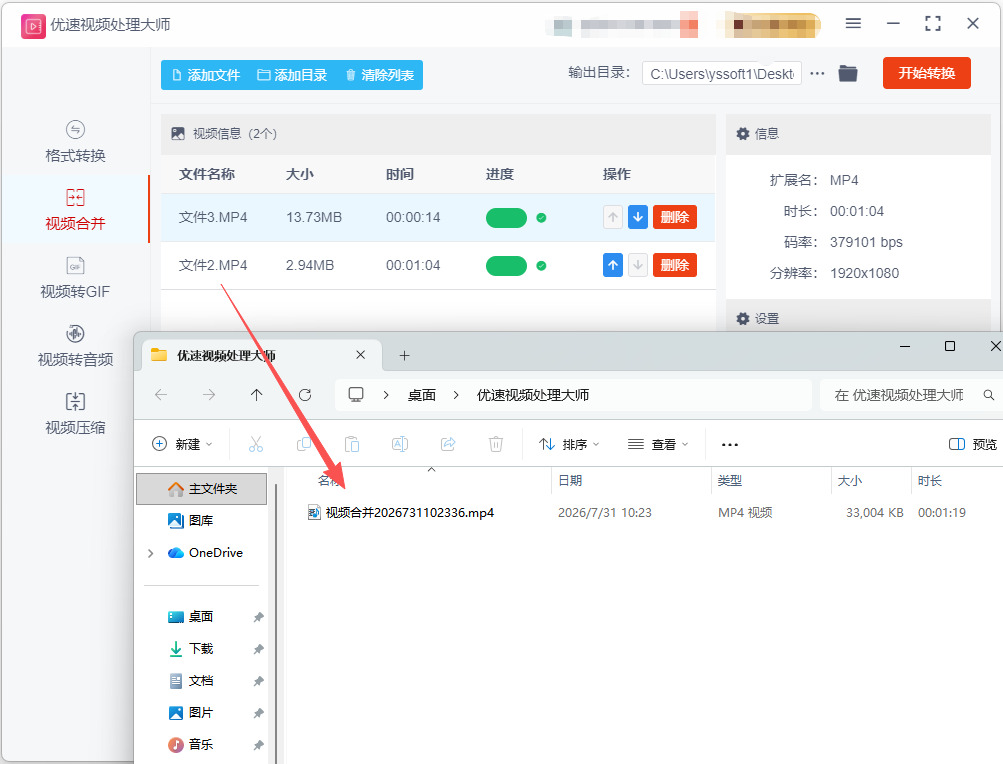Open 音乐 in quick access
Screen dimensions: 1003x764
pyautogui.click(x=190, y=744)
